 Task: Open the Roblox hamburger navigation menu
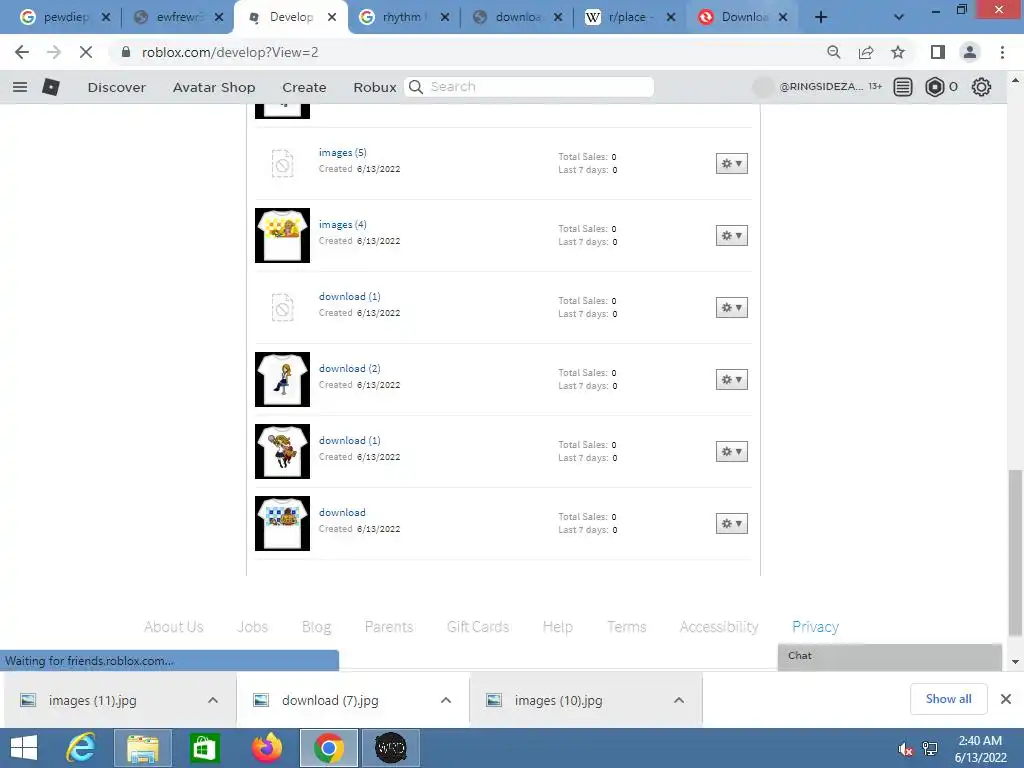20,87
